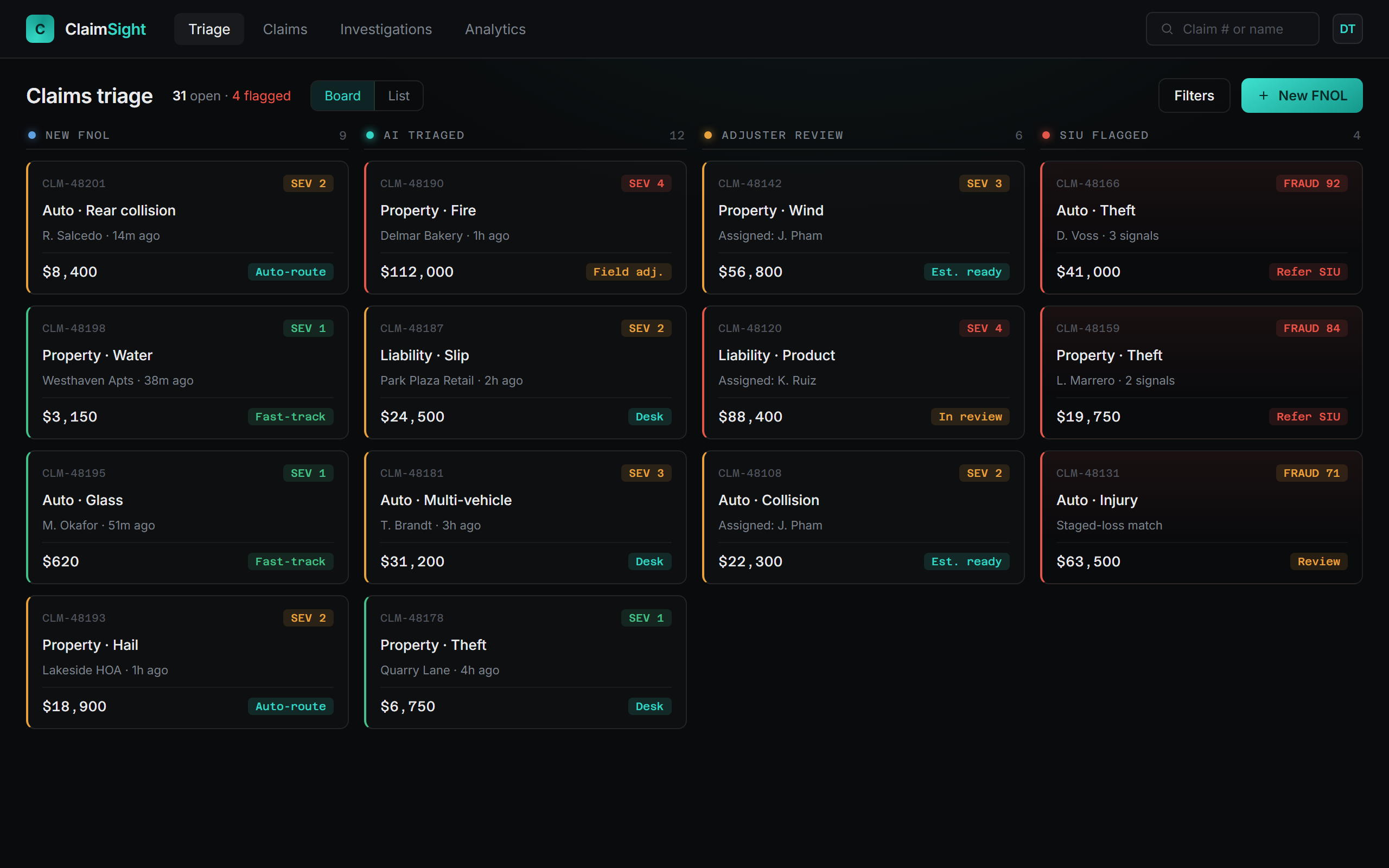Click Desk tag on CLM-48181

[x=649, y=561]
